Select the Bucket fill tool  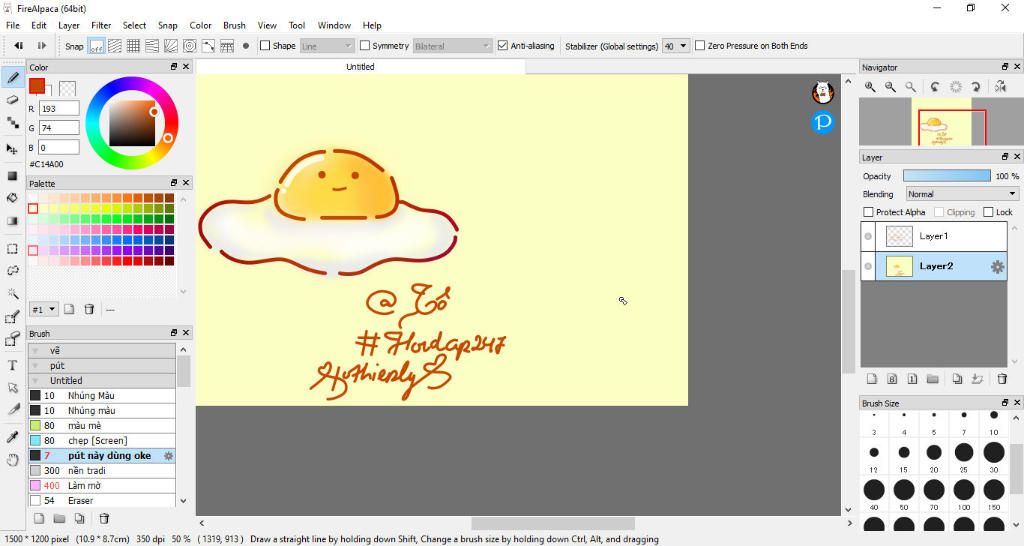coord(12,198)
